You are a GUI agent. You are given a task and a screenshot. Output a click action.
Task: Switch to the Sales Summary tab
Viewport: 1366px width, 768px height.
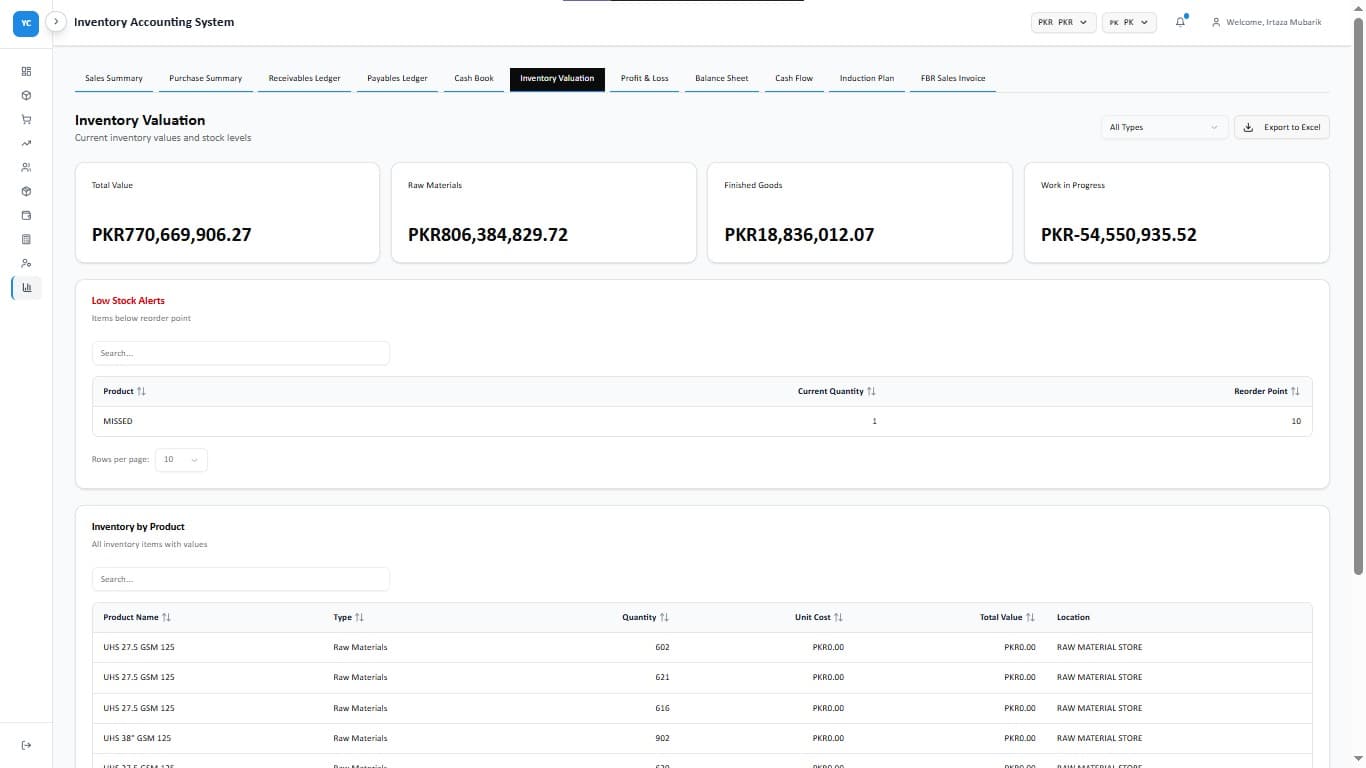coord(114,79)
